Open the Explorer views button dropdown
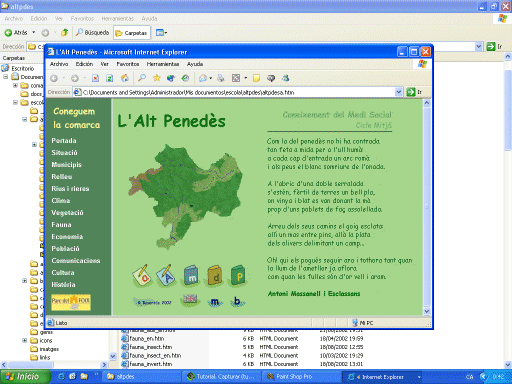512x384 pixels. coord(162,33)
